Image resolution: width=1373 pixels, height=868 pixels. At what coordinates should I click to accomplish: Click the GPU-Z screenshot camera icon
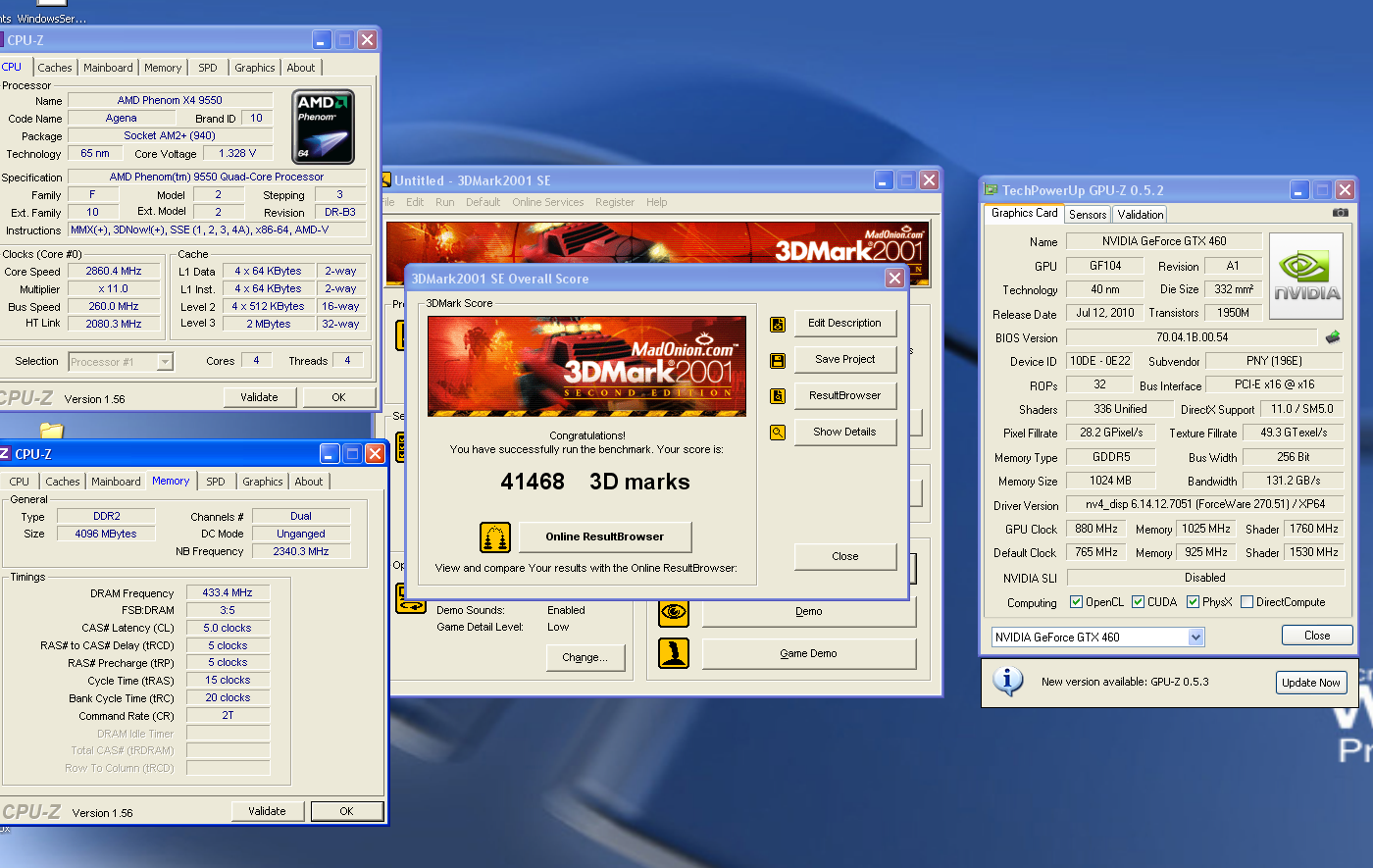pyautogui.click(x=1341, y=213)
